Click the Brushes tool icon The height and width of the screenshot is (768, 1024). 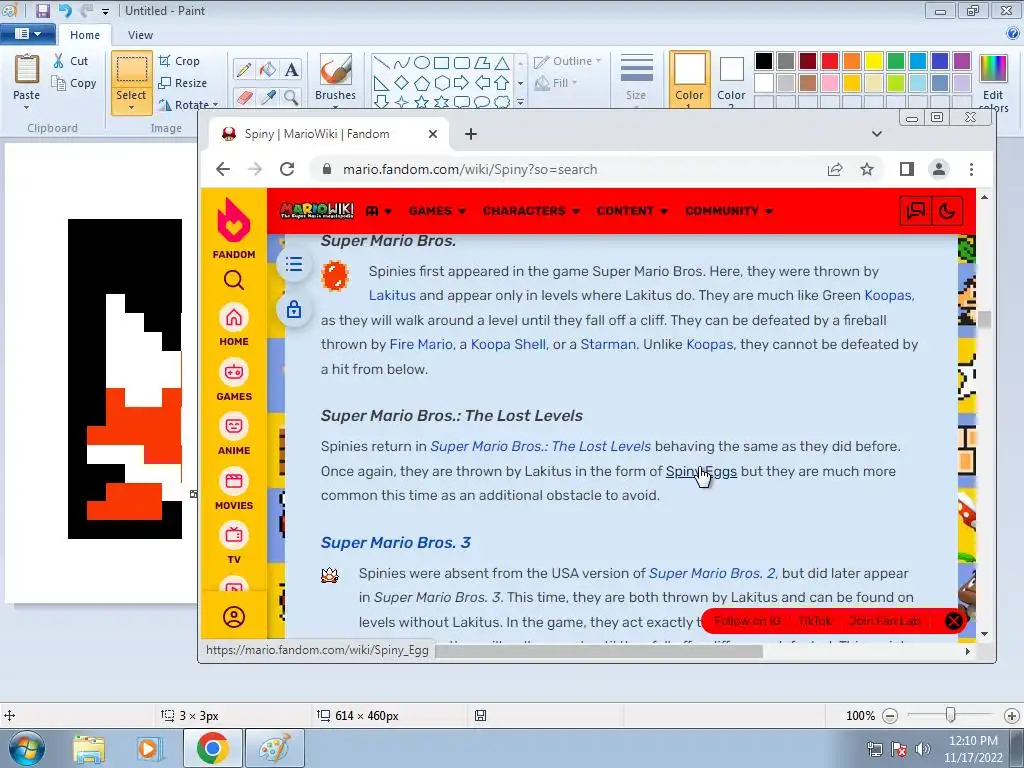click(x=336, y=69)
